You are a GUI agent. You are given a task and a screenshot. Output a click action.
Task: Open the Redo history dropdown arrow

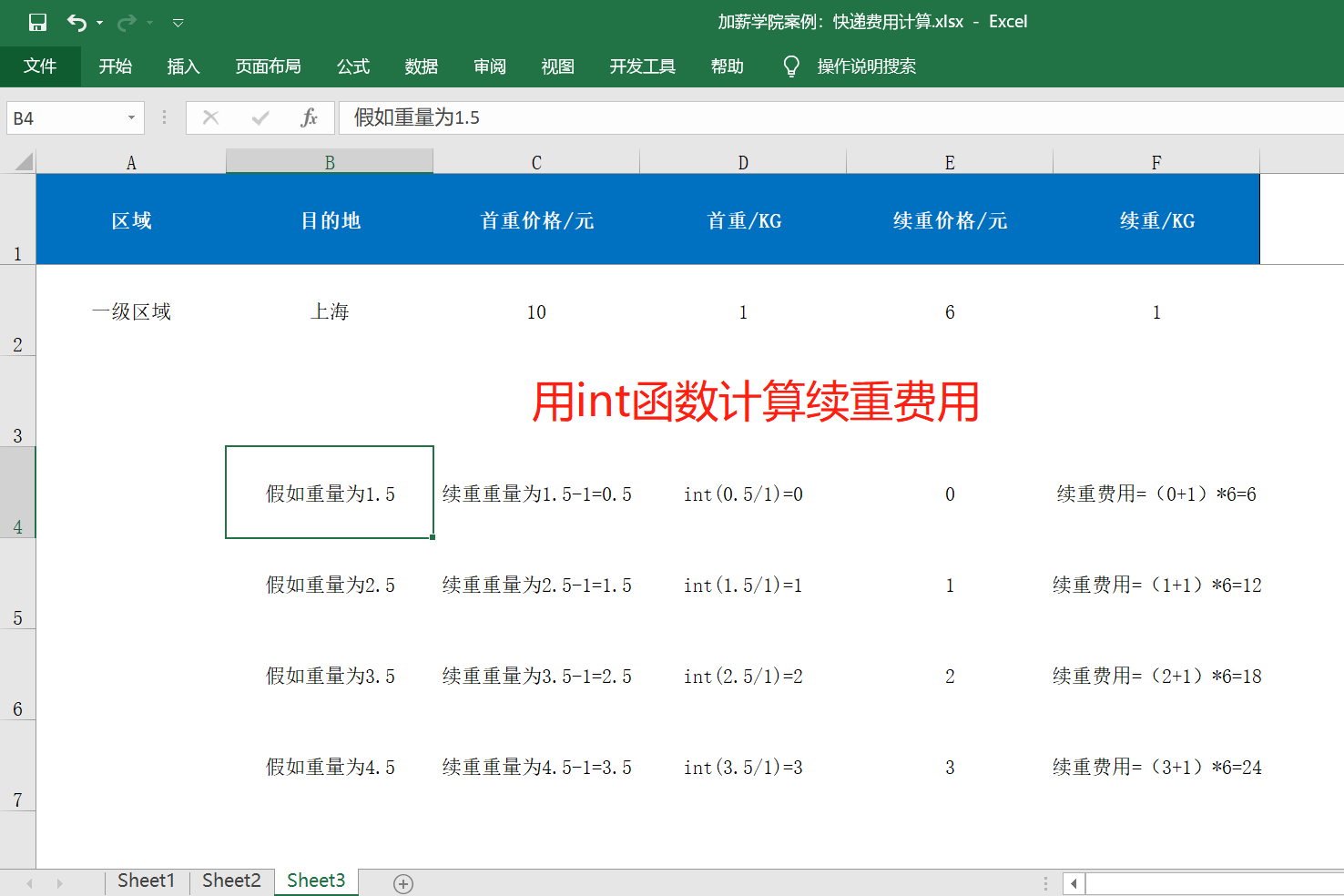click(x=149, y=23)
